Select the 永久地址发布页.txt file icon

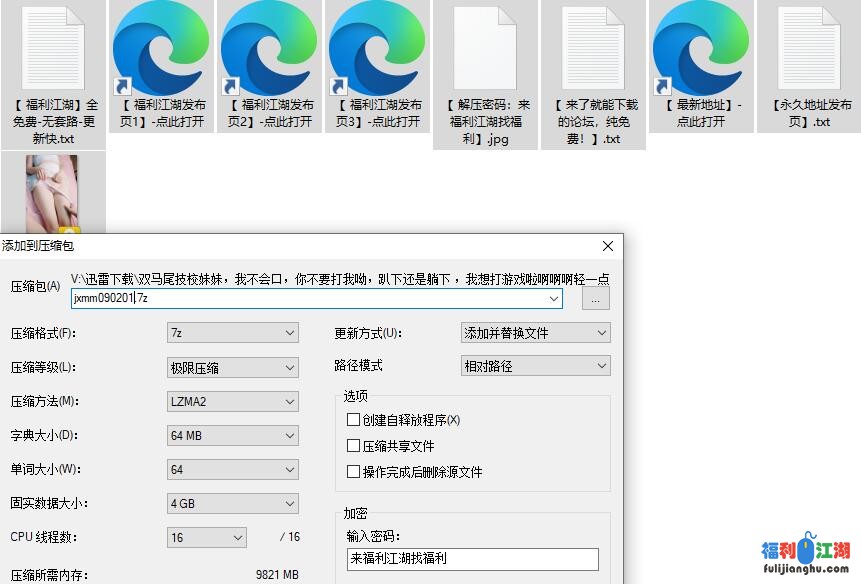pyautogui.click(x=808, y=50)
